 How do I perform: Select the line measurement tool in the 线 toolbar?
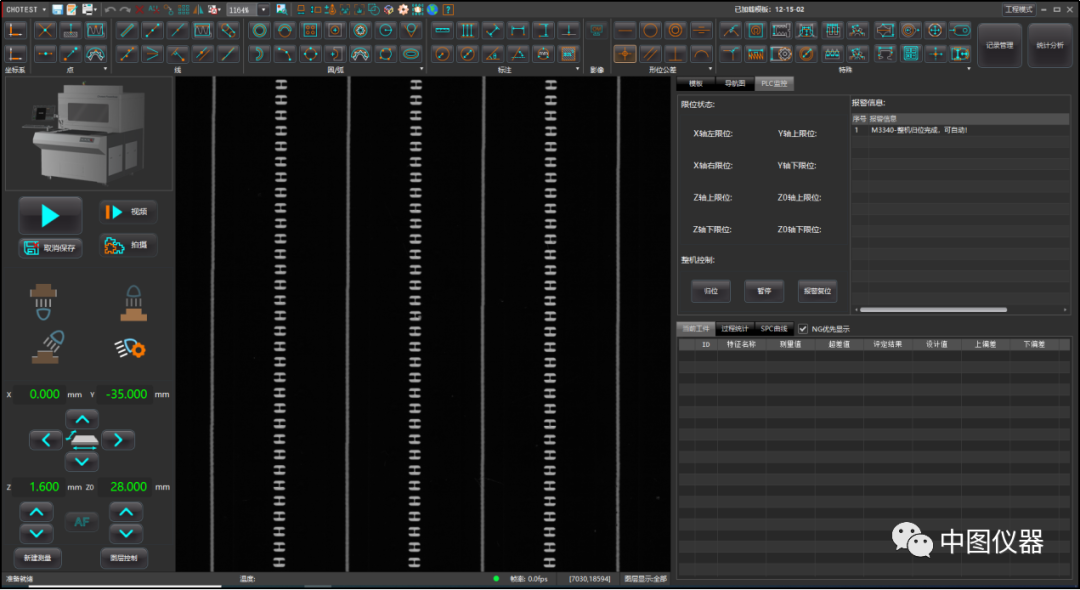click(x=126, y=31)
